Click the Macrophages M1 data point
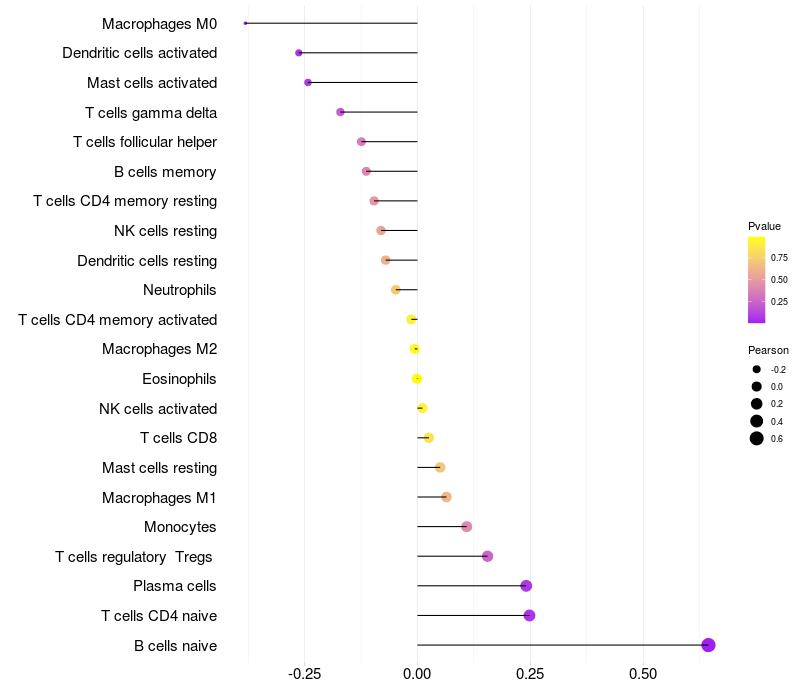 (x=446, y=497)
